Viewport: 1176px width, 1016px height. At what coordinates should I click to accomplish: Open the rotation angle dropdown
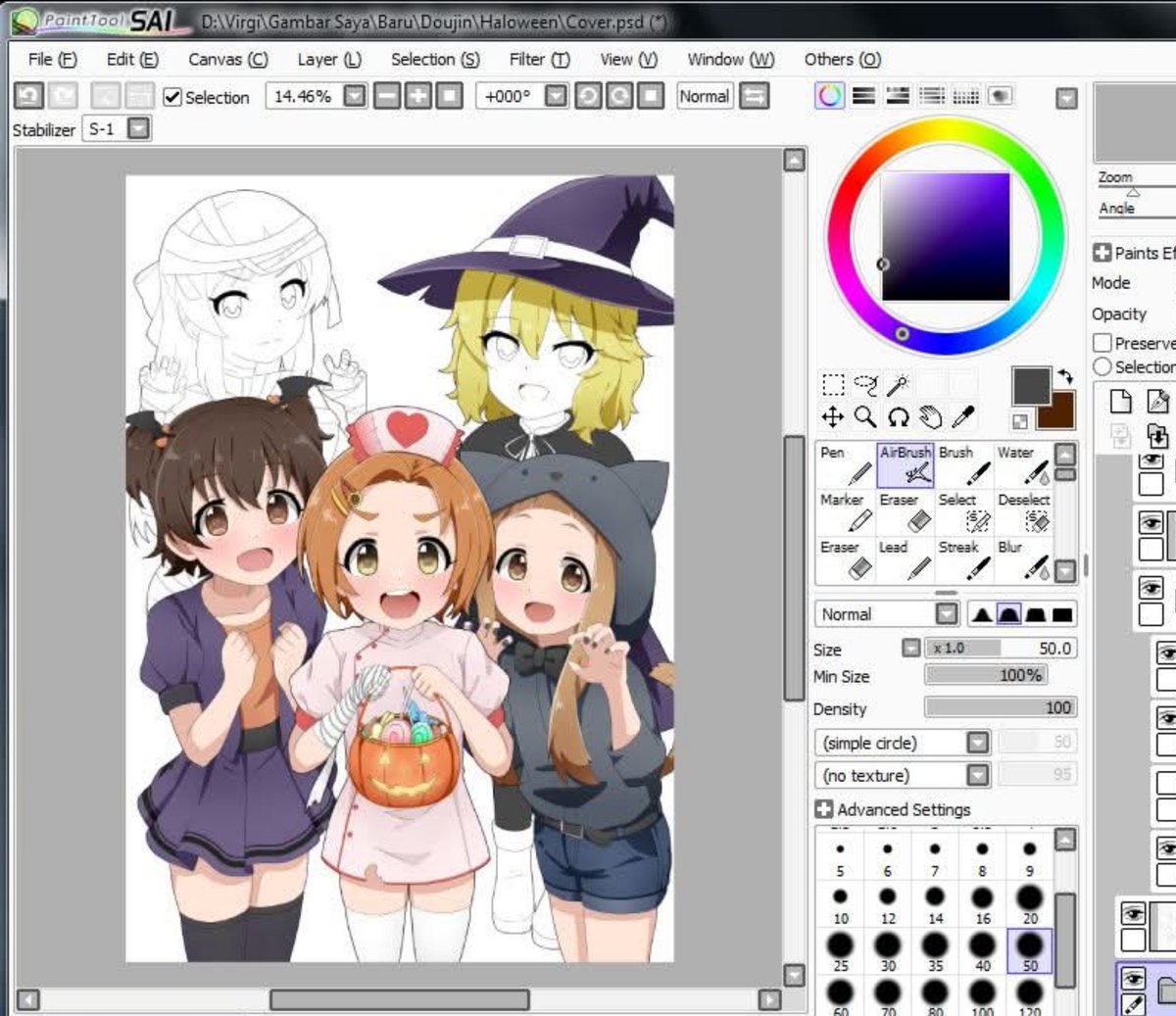[x=556, y=96]
